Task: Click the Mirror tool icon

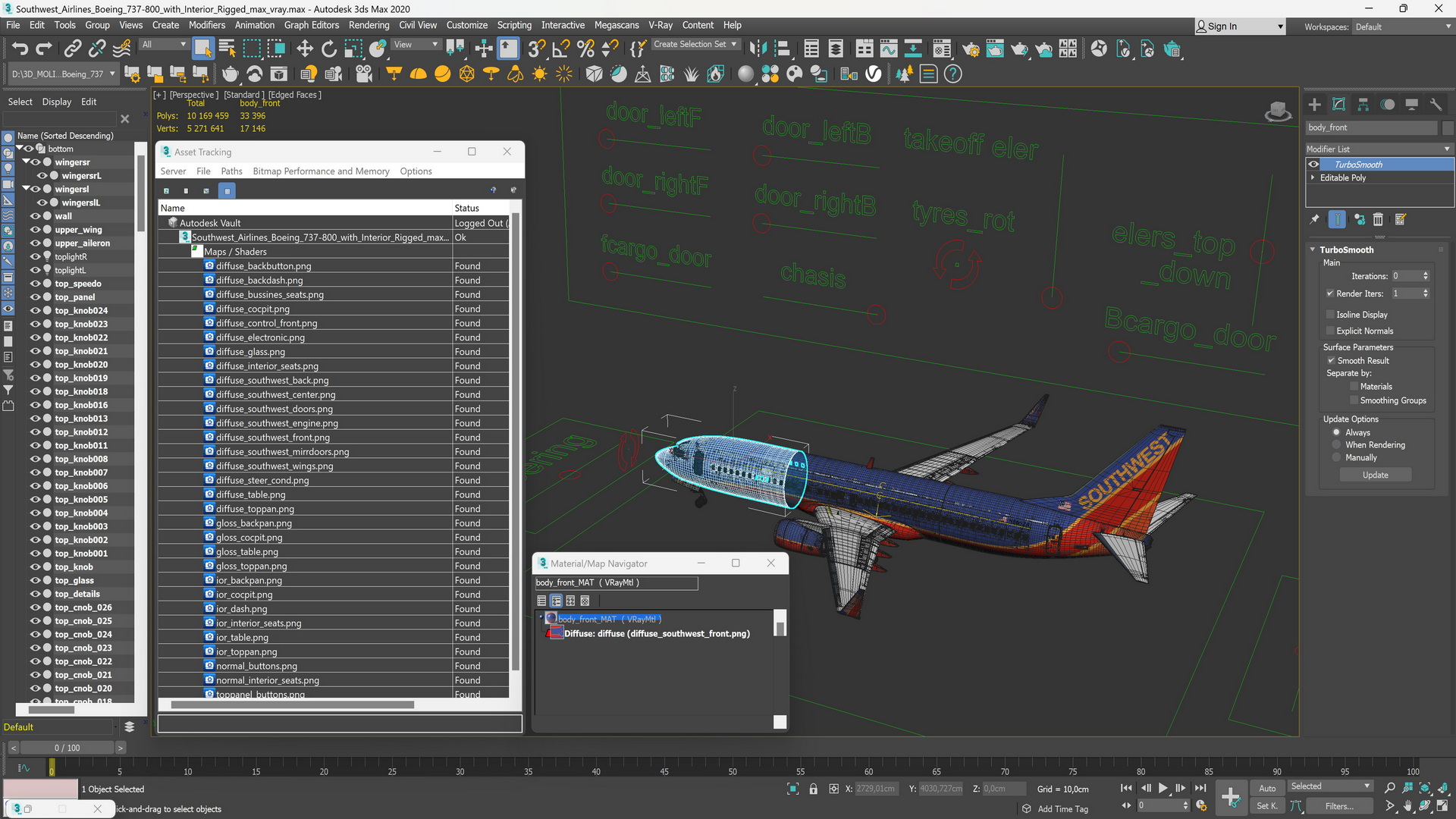Action: pos(757,49)
